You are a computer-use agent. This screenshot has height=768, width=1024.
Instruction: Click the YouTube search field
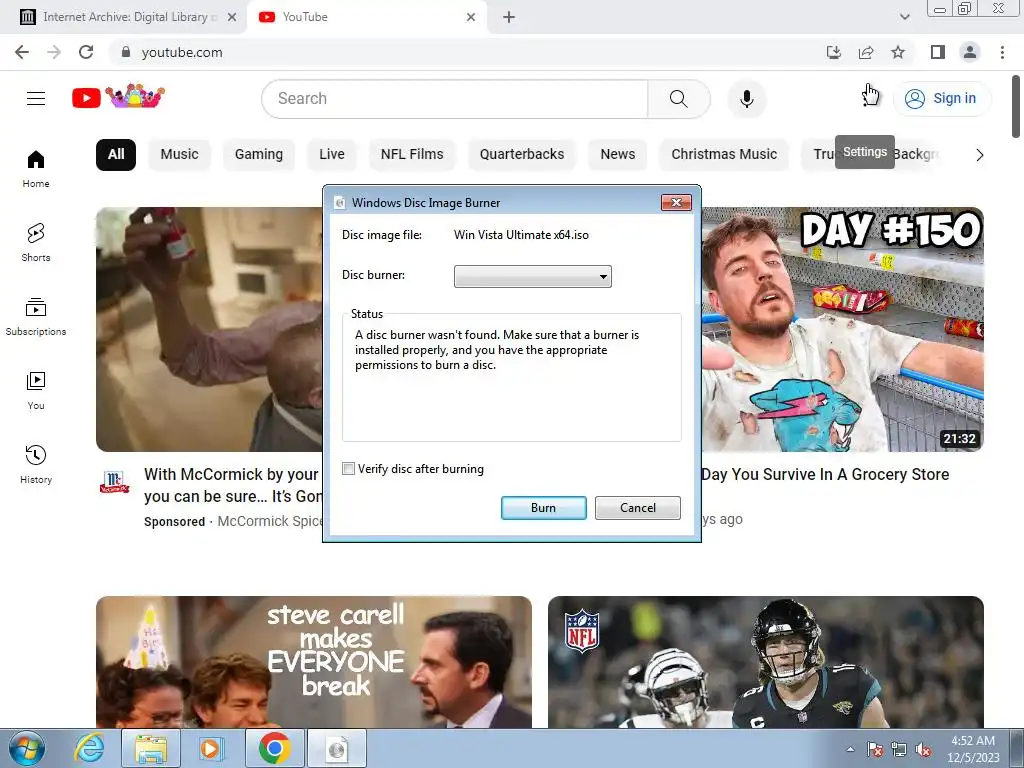[455, 99]
